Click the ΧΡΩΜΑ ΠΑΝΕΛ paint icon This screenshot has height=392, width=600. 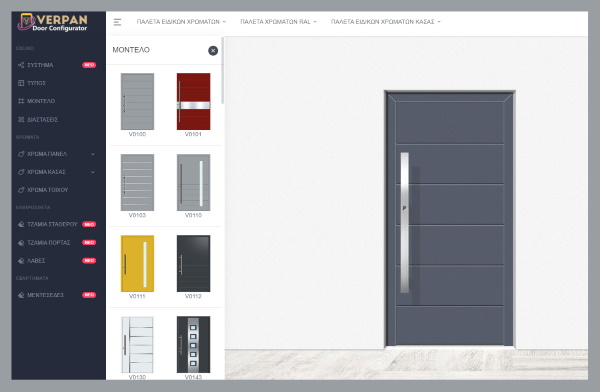21,154
